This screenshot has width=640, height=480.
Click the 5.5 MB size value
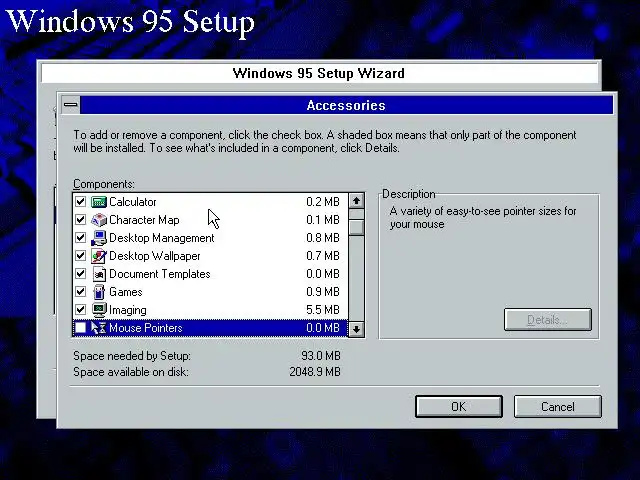tap(323, 310)
